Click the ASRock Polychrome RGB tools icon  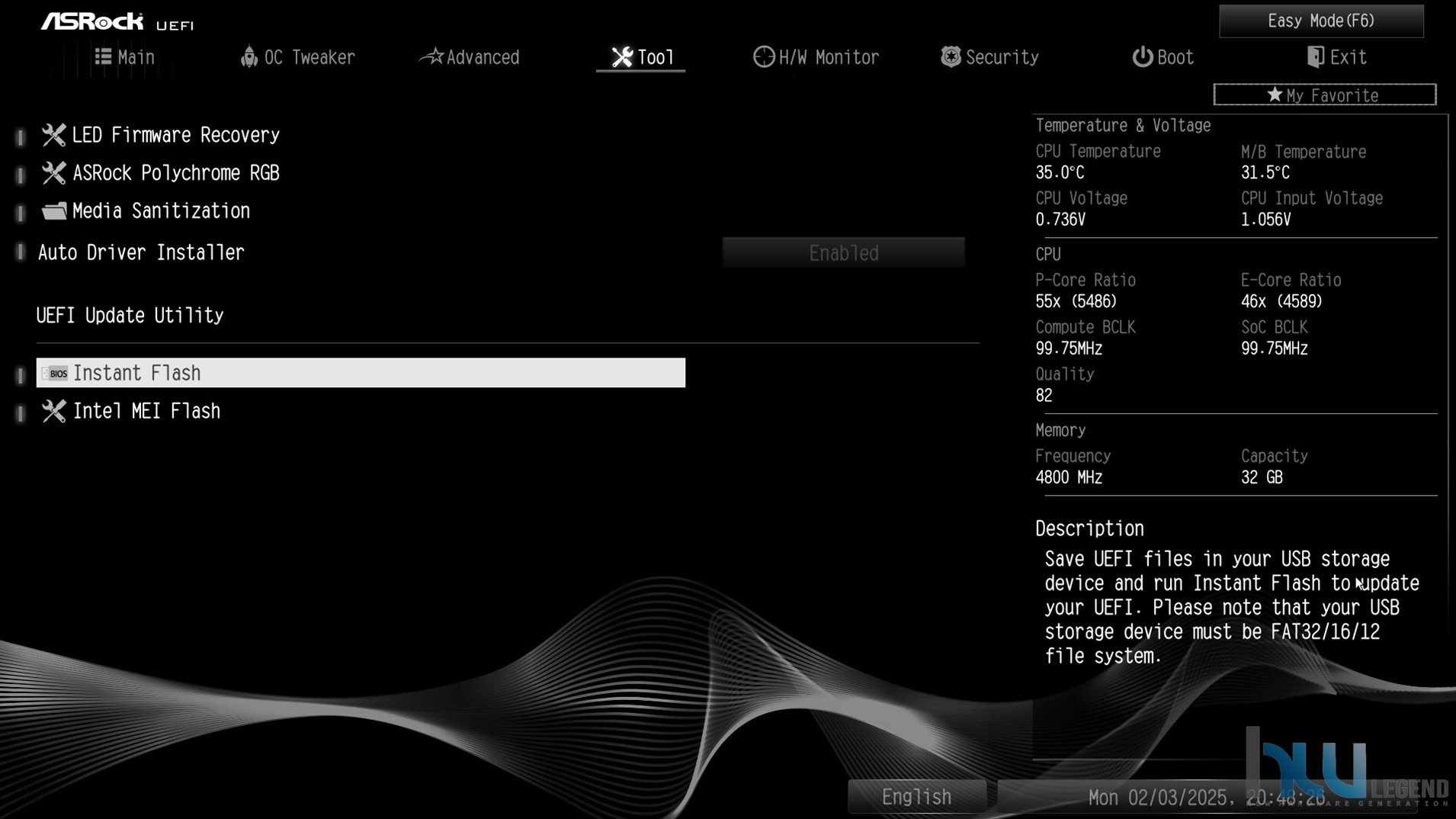click(x=53, y=173)
